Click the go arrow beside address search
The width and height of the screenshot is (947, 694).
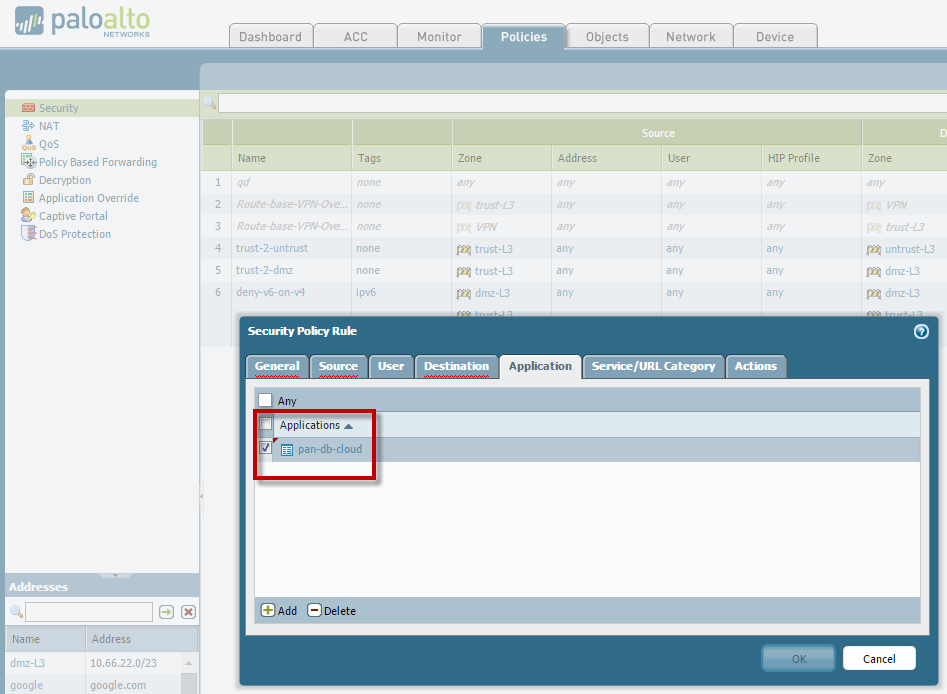(x=166, y=611)
